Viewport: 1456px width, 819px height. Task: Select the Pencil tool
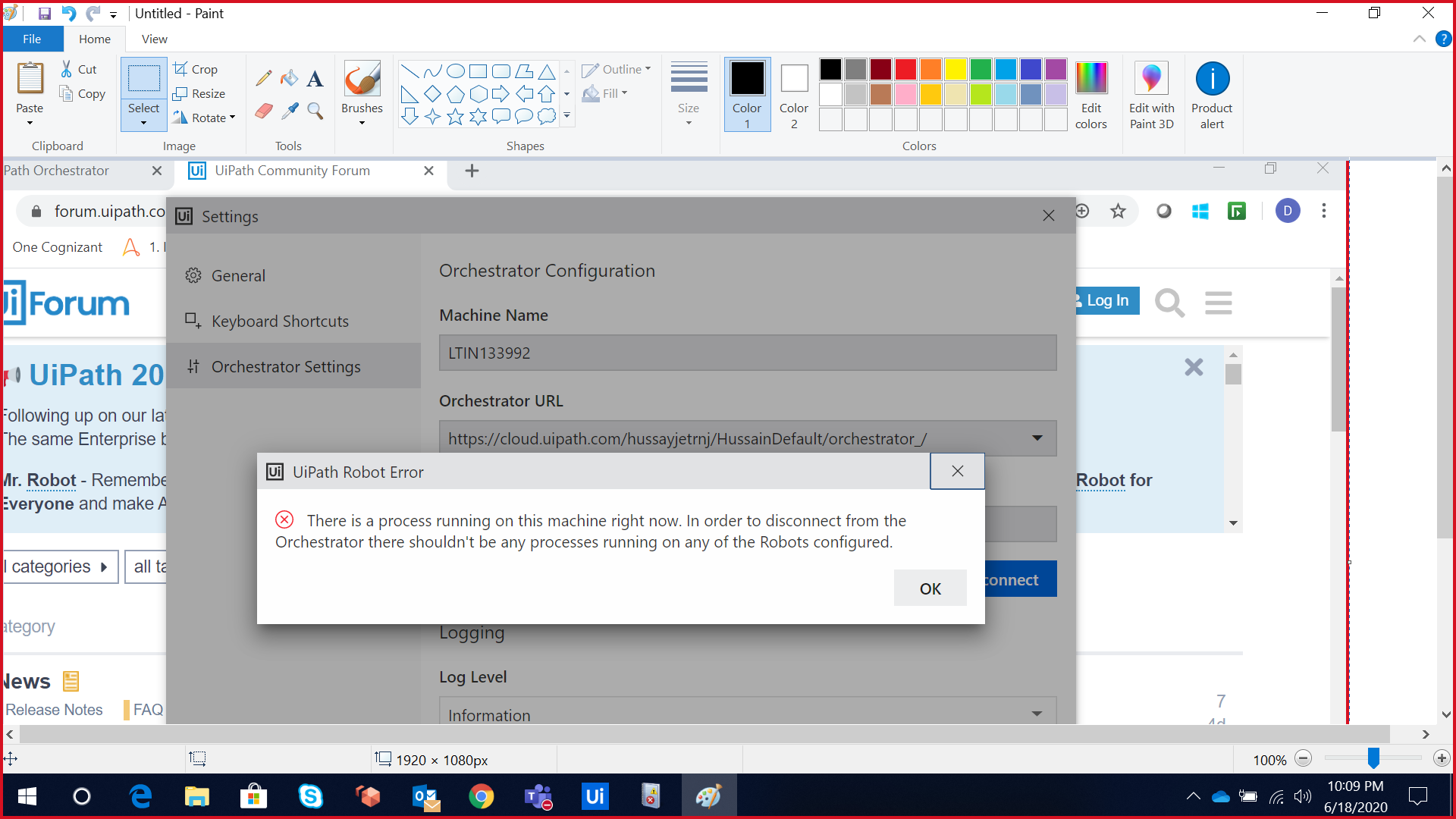[x=264, y=78]
